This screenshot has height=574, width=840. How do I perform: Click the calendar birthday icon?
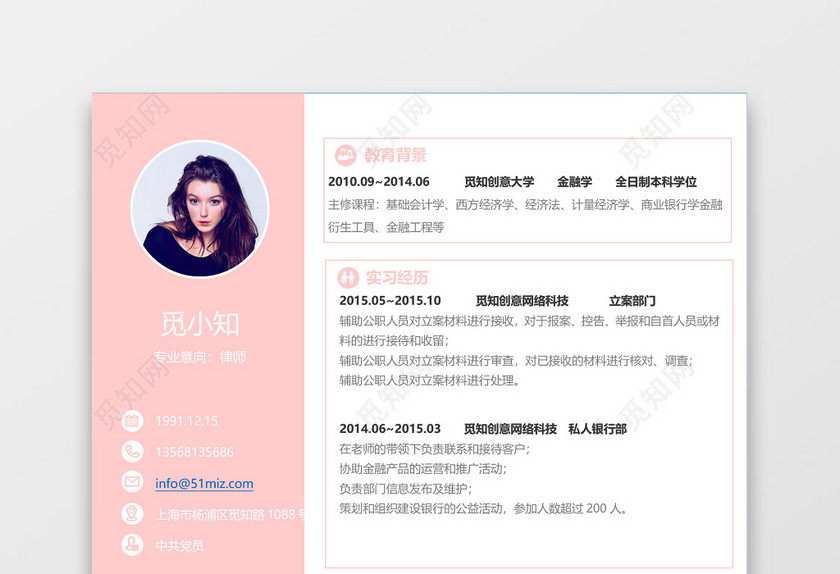tap(132, 421)
